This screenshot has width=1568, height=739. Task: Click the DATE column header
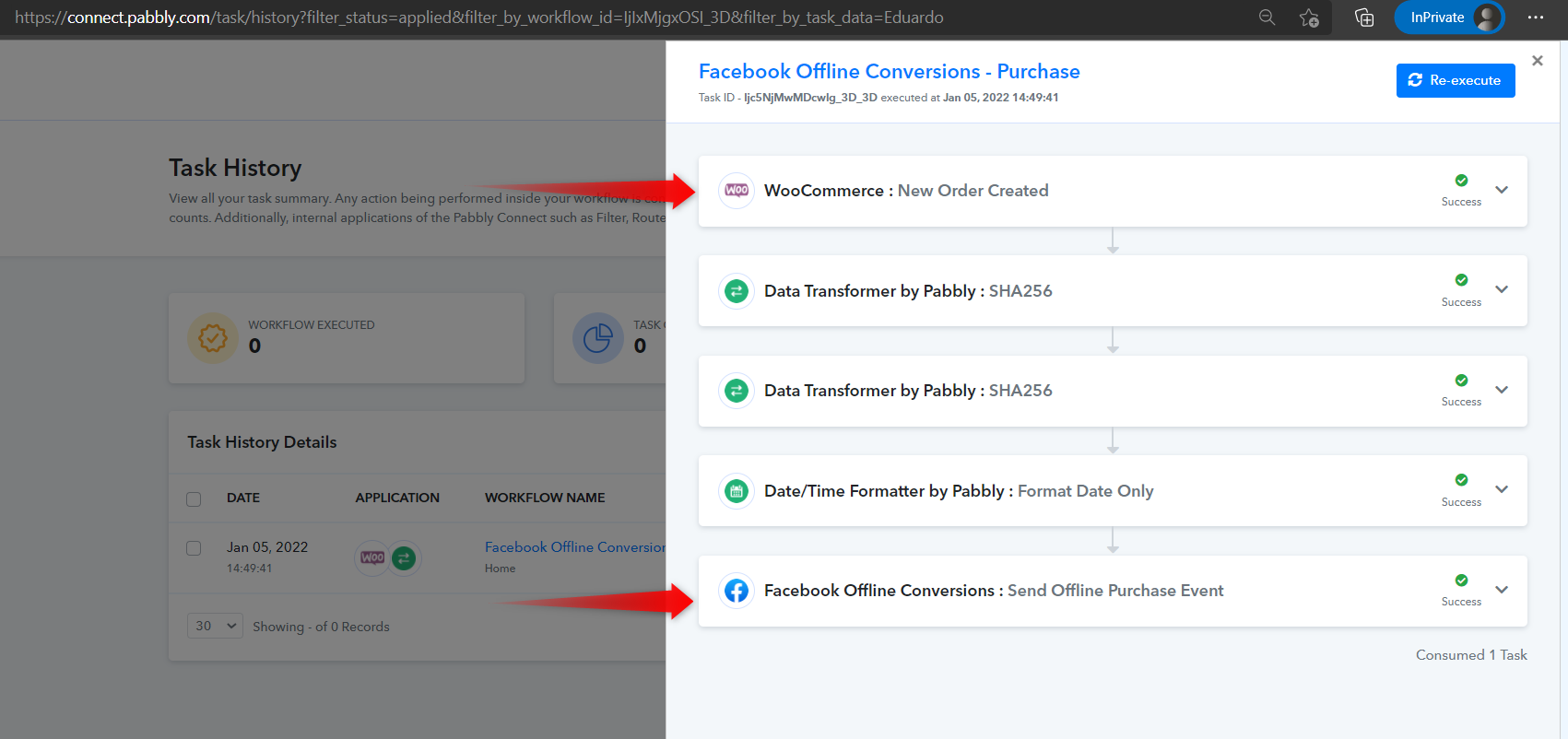[243, 498]
